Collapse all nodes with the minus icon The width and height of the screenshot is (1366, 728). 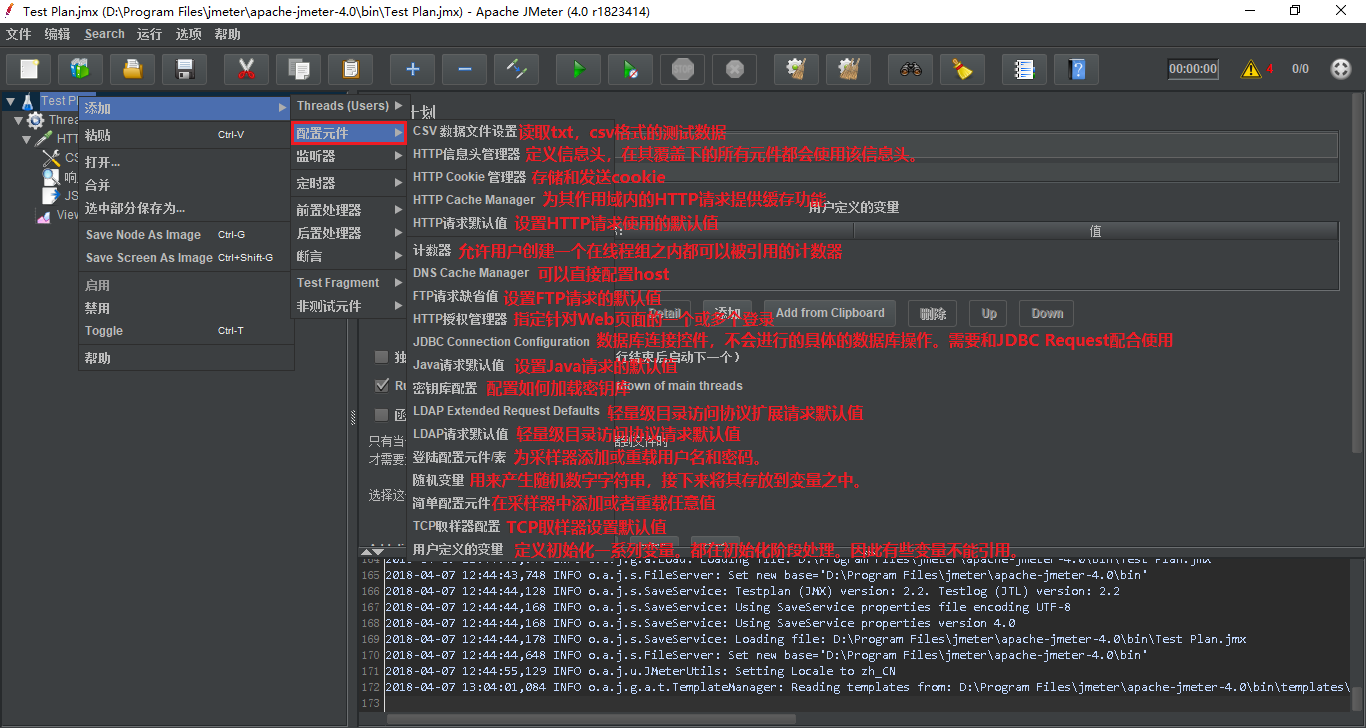pyautogui.click(x=464, y=69)
